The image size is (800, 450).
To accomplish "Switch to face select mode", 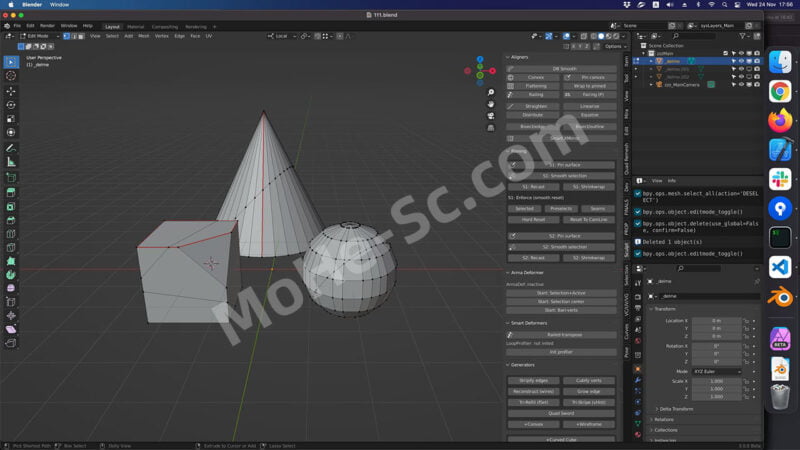I will (x=81, y=36).
